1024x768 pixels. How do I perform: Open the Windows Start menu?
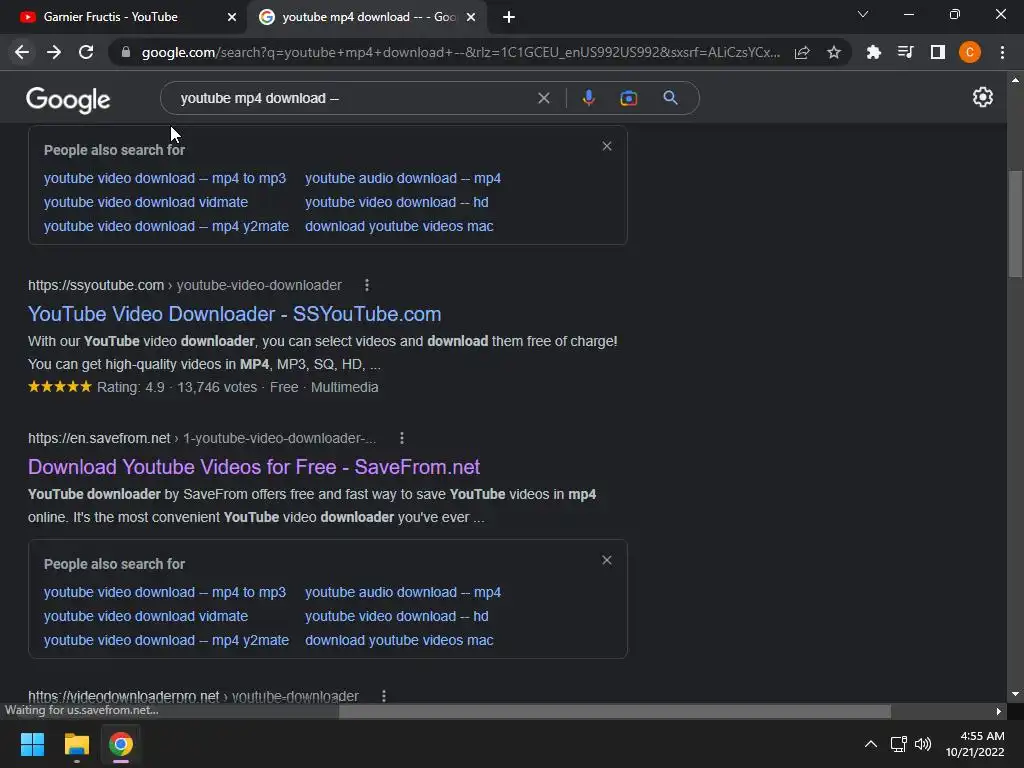click(32, 744)
